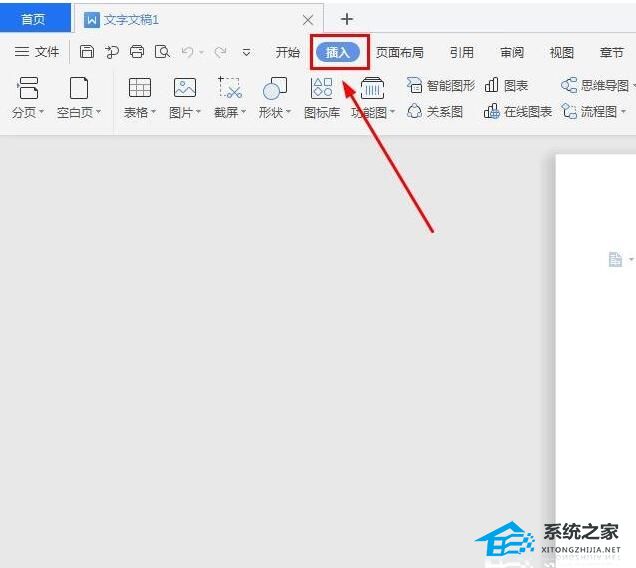This screenshot has width=636, height=568.
Task: Expand the 表格 dropdown arrow
Action: (x=153, y=112)
